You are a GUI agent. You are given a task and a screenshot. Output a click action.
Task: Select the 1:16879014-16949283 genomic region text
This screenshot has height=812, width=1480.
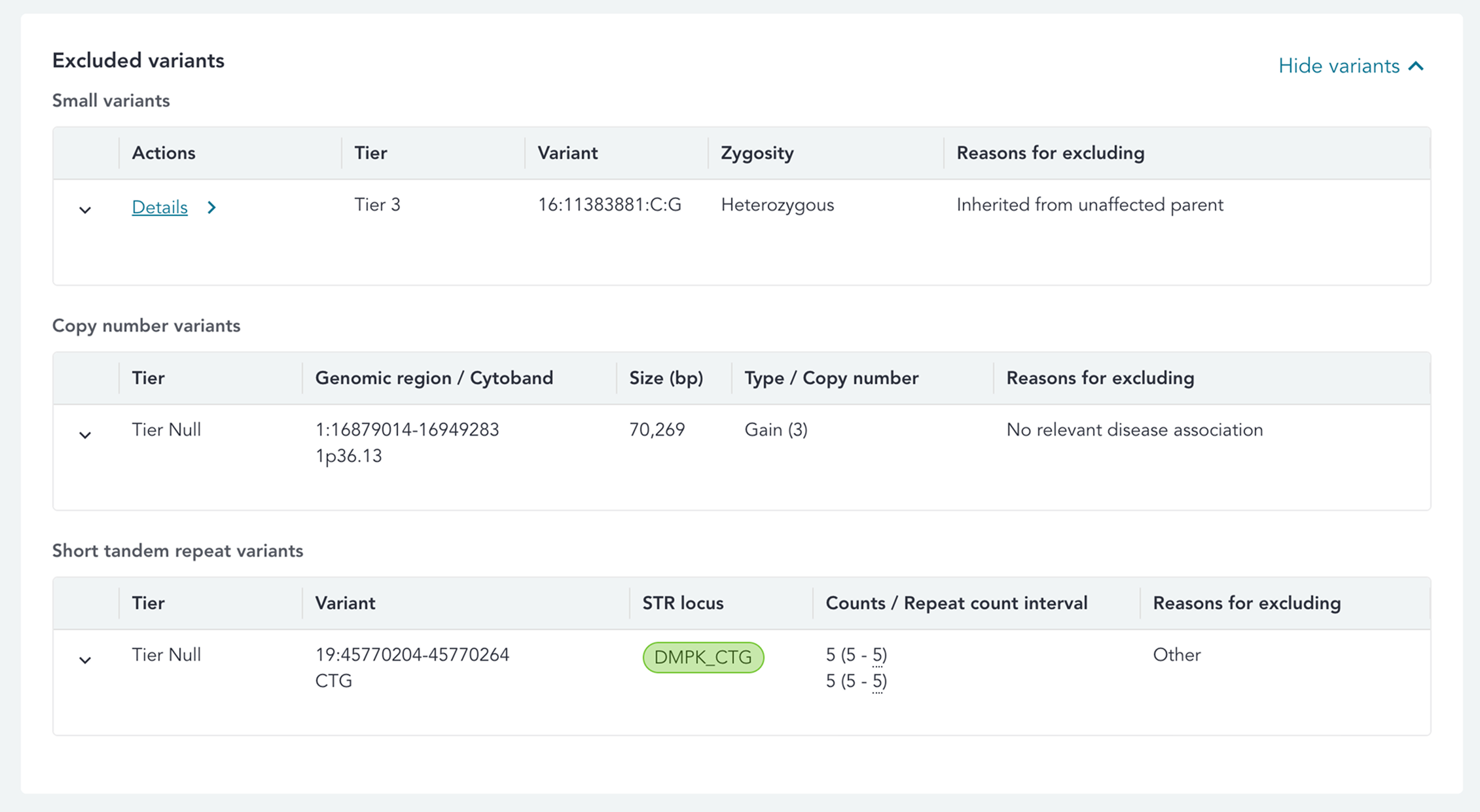pyautogui.click(x=407, y=430)
